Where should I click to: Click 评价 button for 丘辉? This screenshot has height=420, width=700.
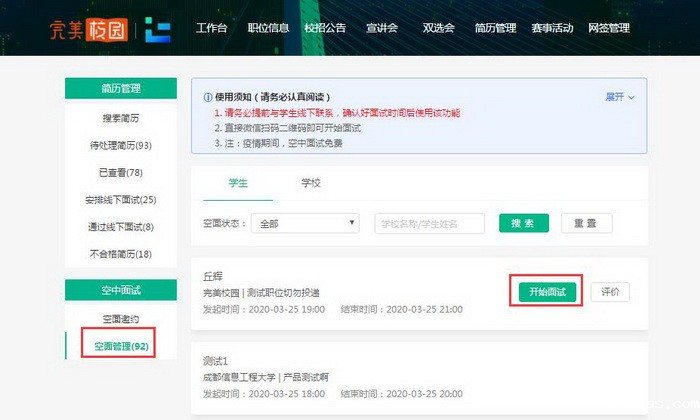(x=610, y=292)
